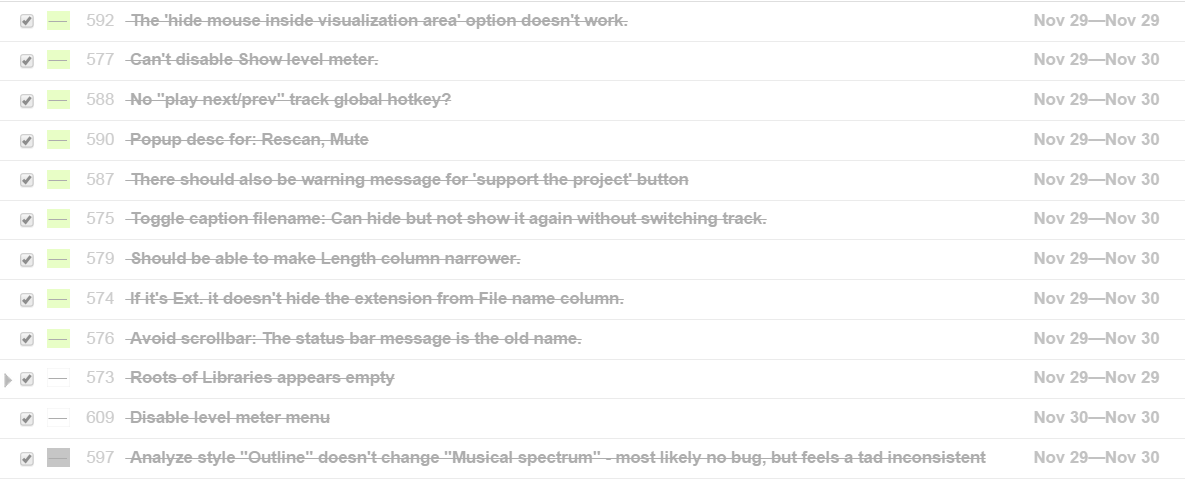Image resolution: width=1185 pixels, height=488 pixels.
Task: Click the white priority swatch for issue 573
Action: point(58,378)
